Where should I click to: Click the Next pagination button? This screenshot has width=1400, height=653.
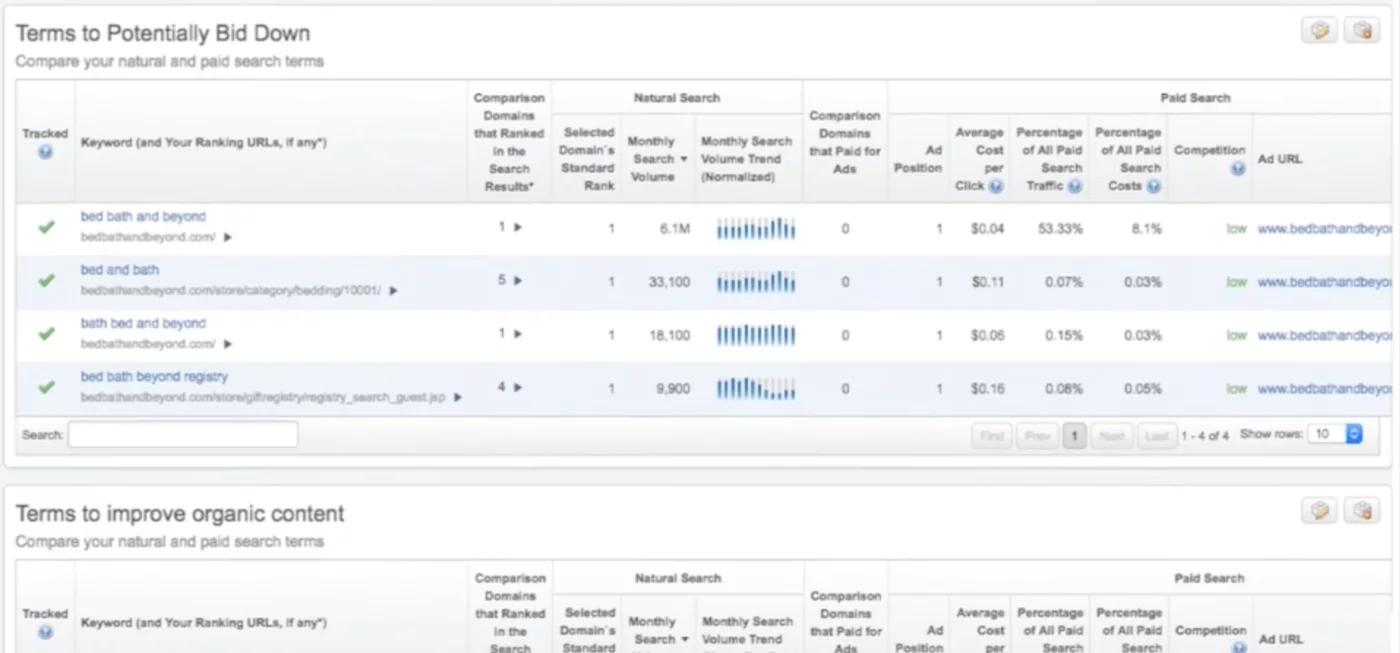point(1112,436)
